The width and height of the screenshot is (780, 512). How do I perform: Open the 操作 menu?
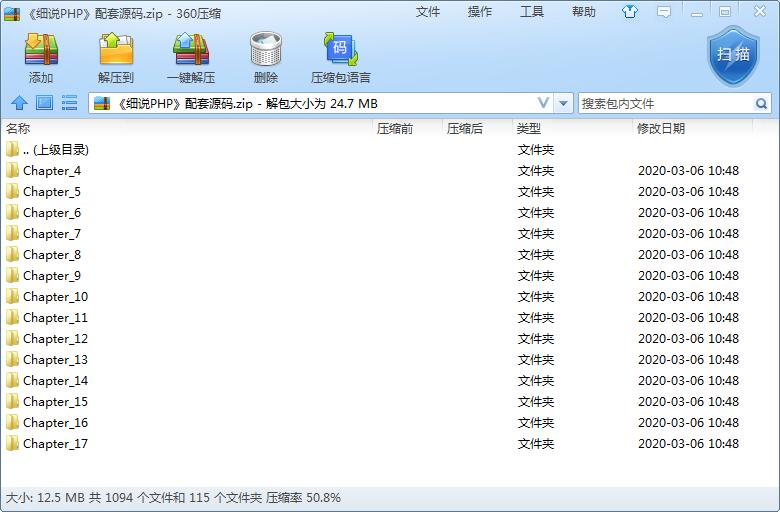480,11
